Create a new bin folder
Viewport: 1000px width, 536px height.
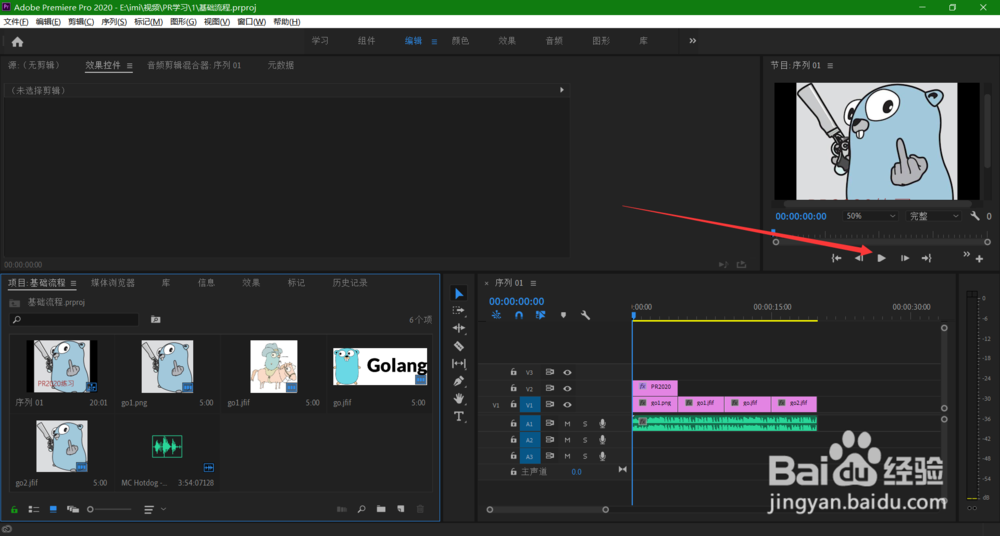click(x=381, y=509)
